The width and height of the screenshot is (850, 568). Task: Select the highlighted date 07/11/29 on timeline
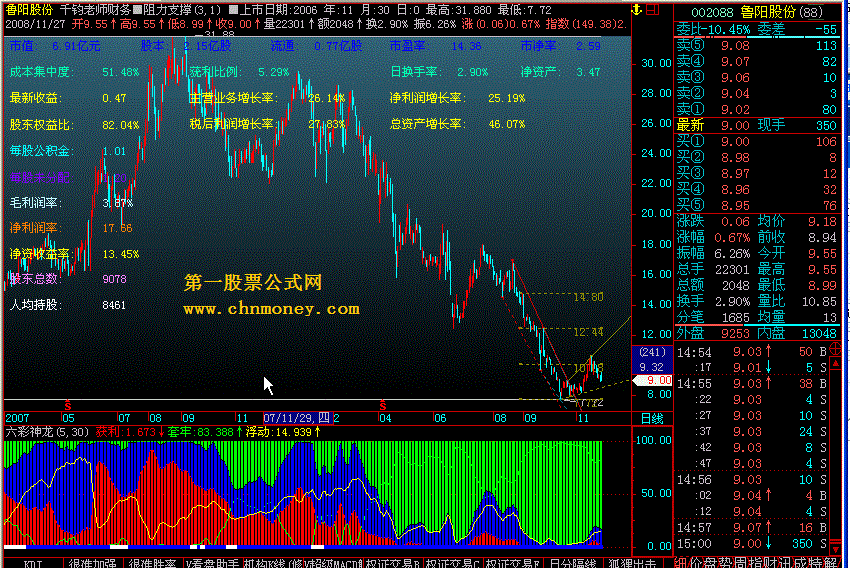coord(297,418)
